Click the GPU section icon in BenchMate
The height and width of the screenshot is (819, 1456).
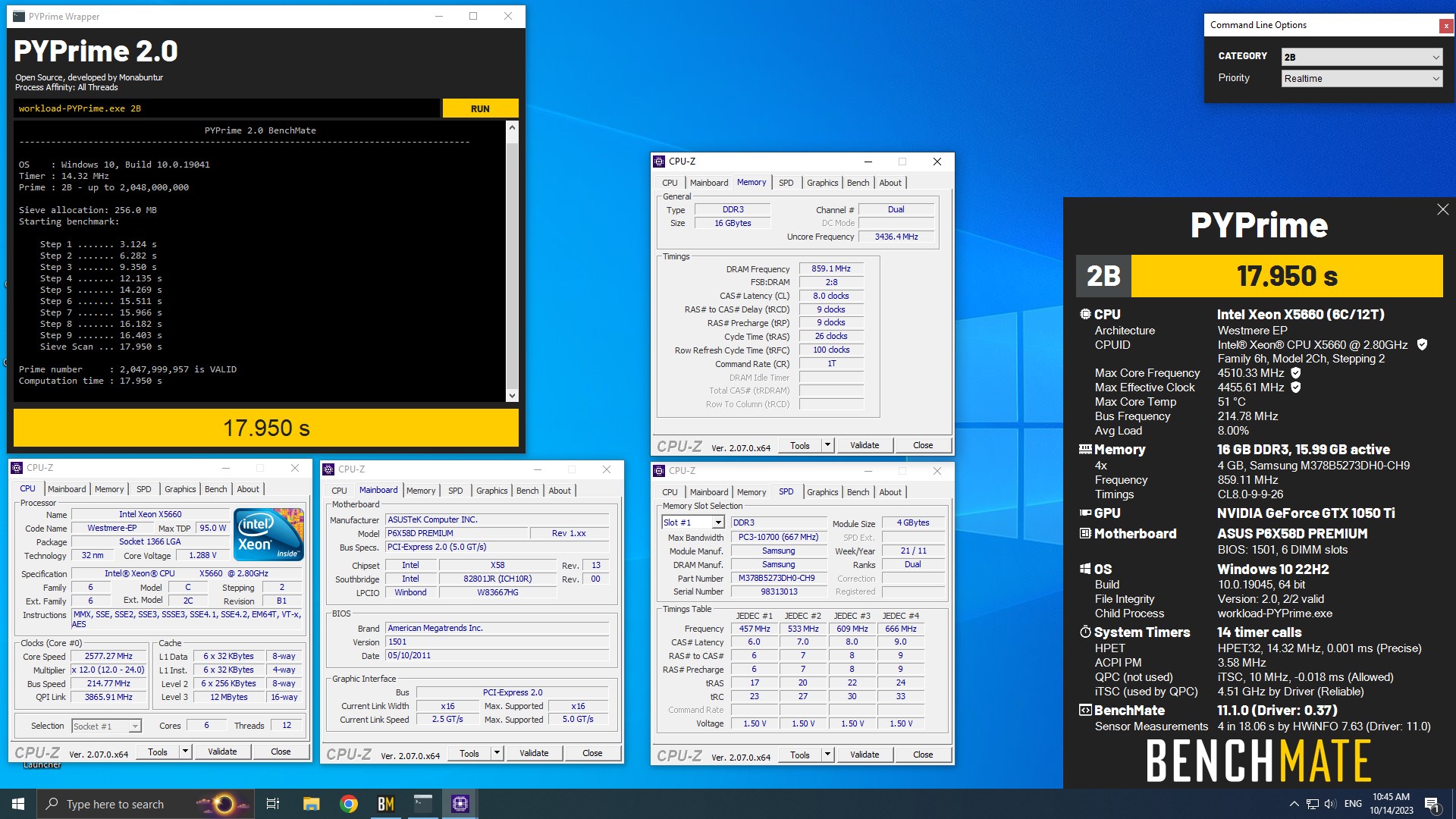1085,513
